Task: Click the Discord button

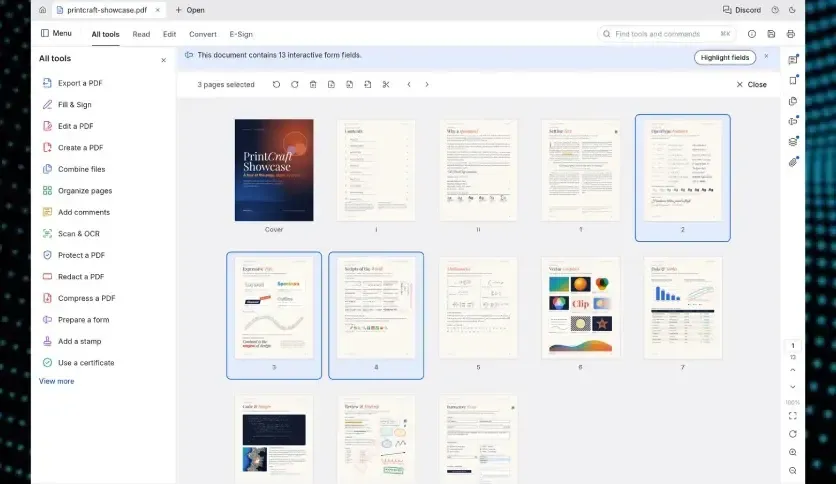Action: tap(742, 10)
